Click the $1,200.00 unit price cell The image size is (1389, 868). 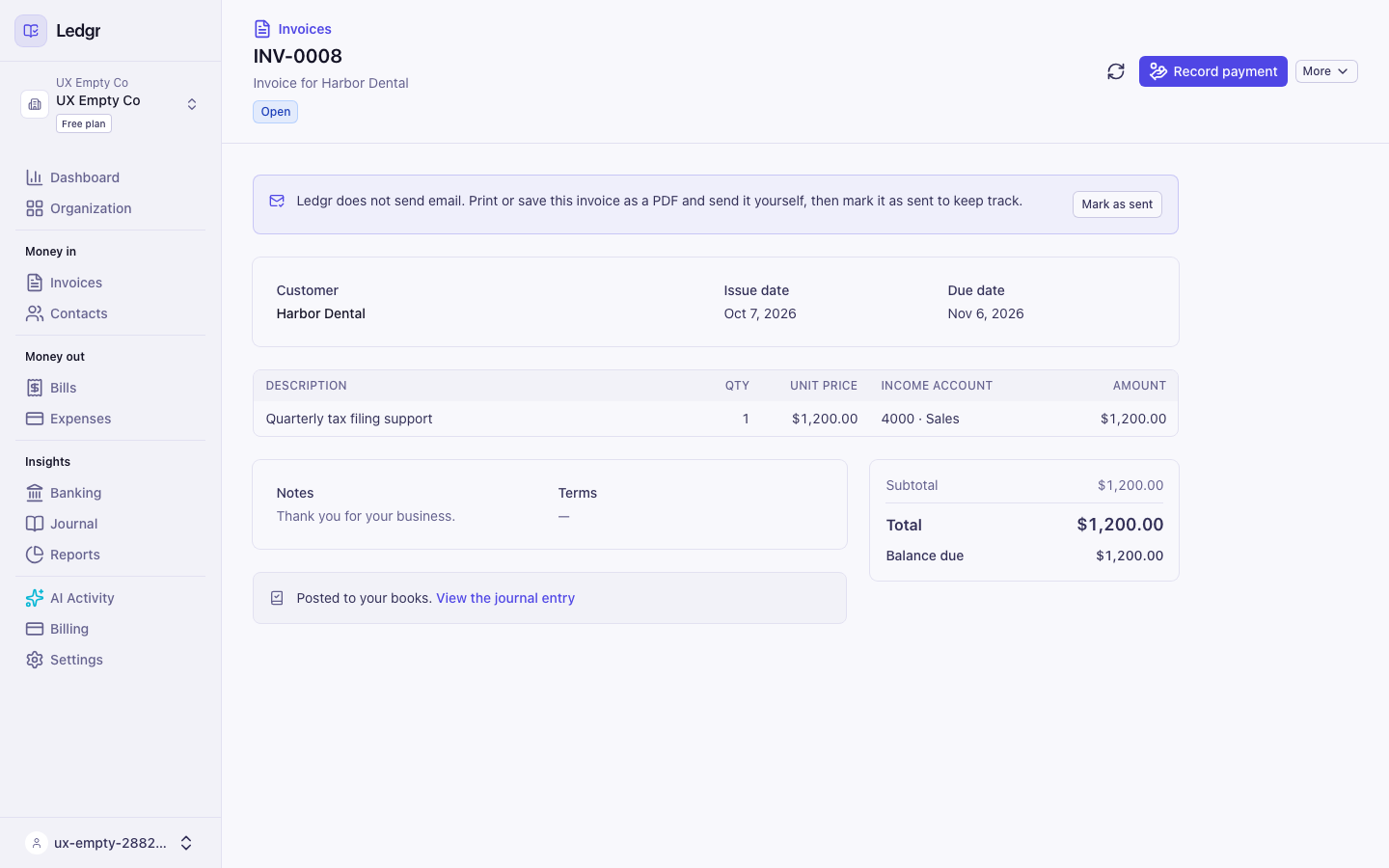click(825, 419)
